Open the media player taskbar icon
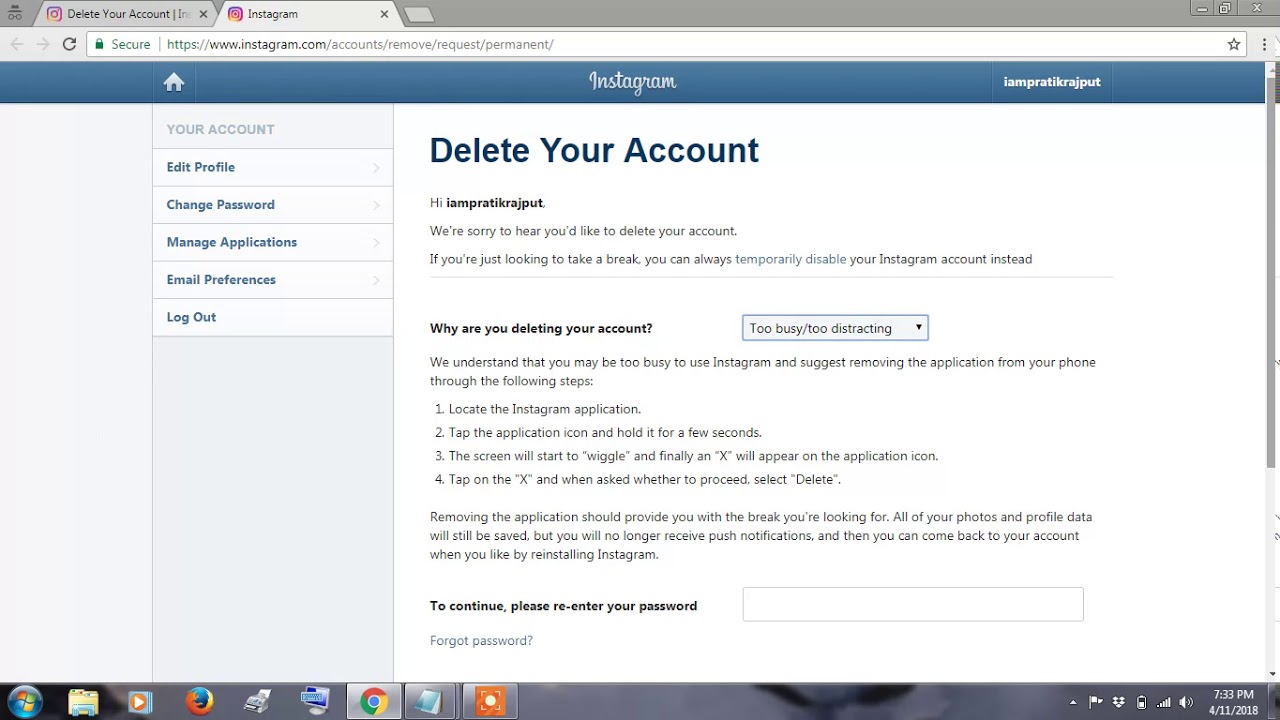The image size is (1280, 720). point(139,702)
